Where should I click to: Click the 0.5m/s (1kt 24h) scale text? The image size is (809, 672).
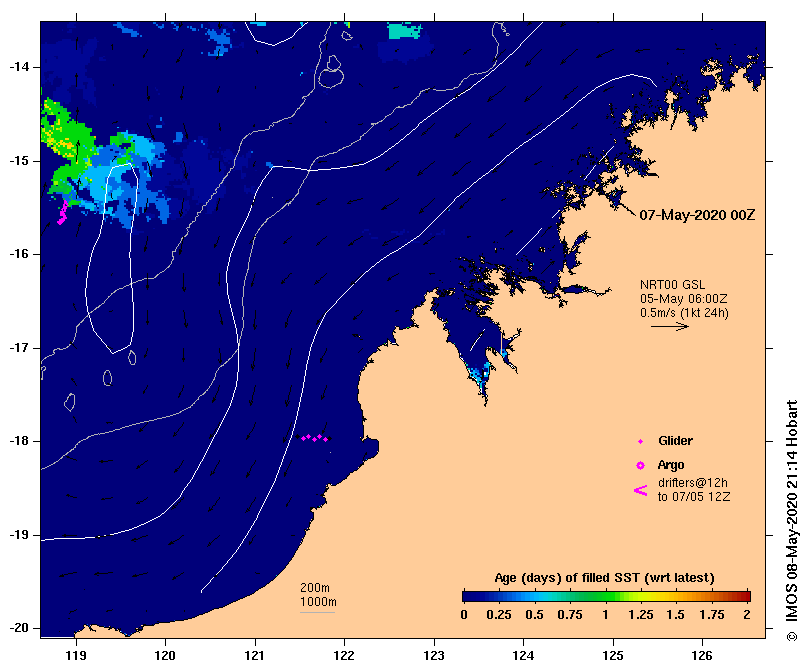(684, 313)
